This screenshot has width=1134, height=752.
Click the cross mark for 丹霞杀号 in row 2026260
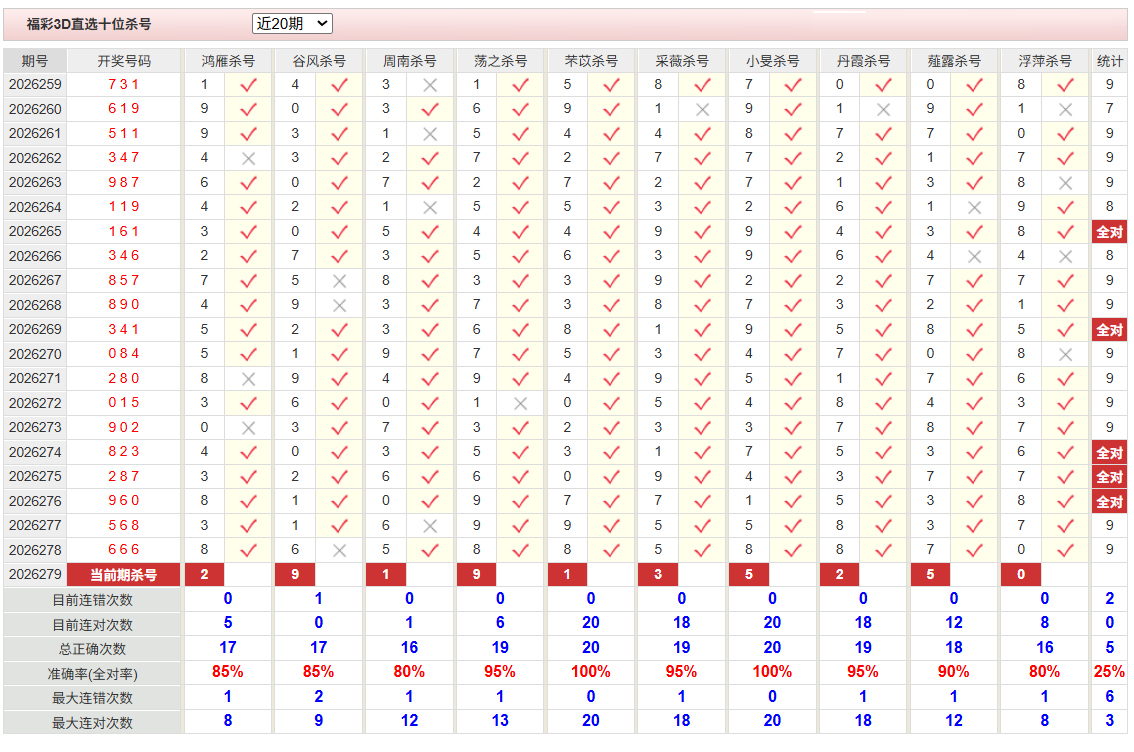tap(883, 110)
